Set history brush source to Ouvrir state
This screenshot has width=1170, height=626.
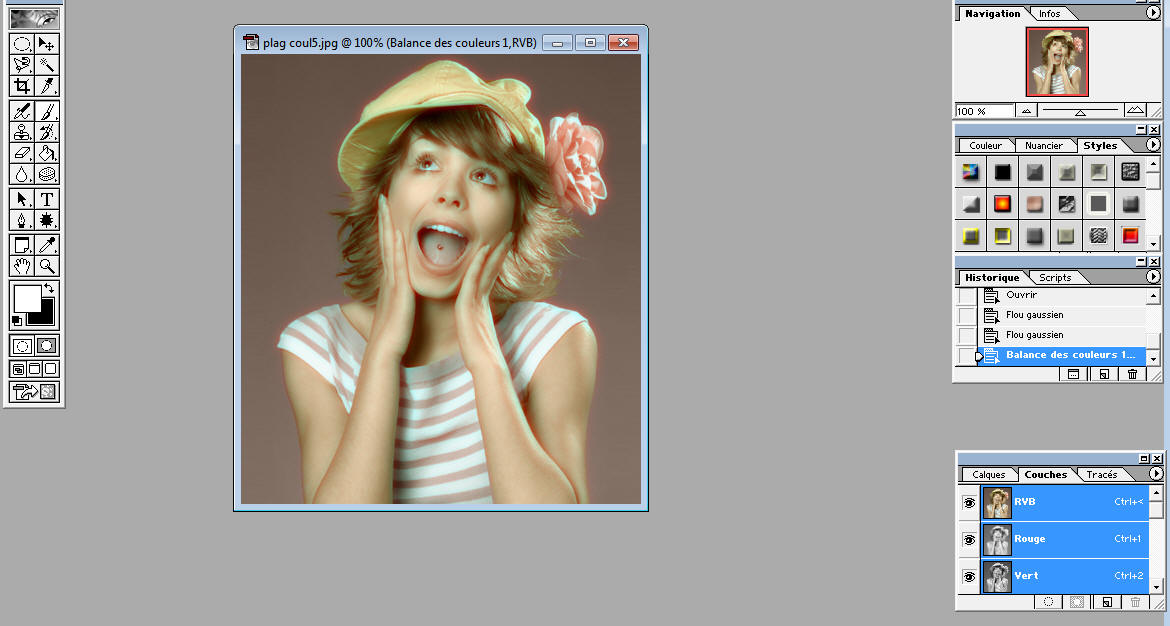click(x=967, y=295)
